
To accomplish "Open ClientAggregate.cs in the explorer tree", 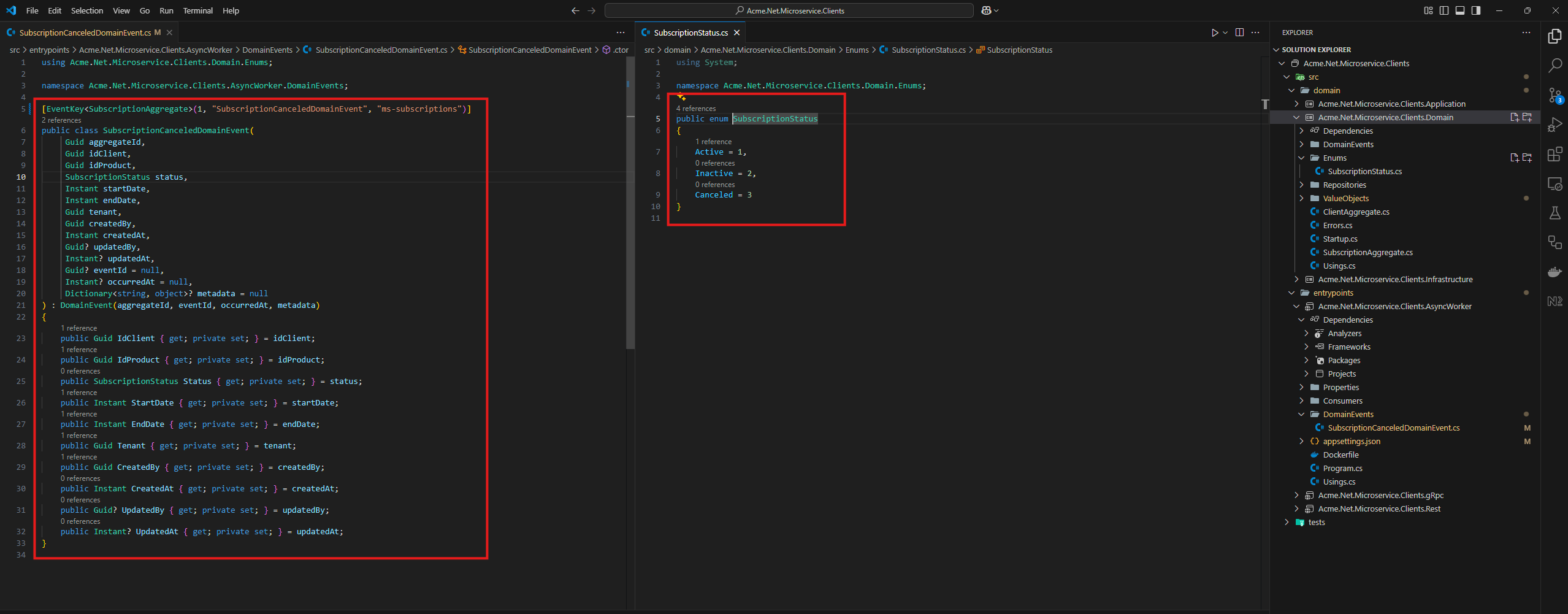I will click(1356, 212).
